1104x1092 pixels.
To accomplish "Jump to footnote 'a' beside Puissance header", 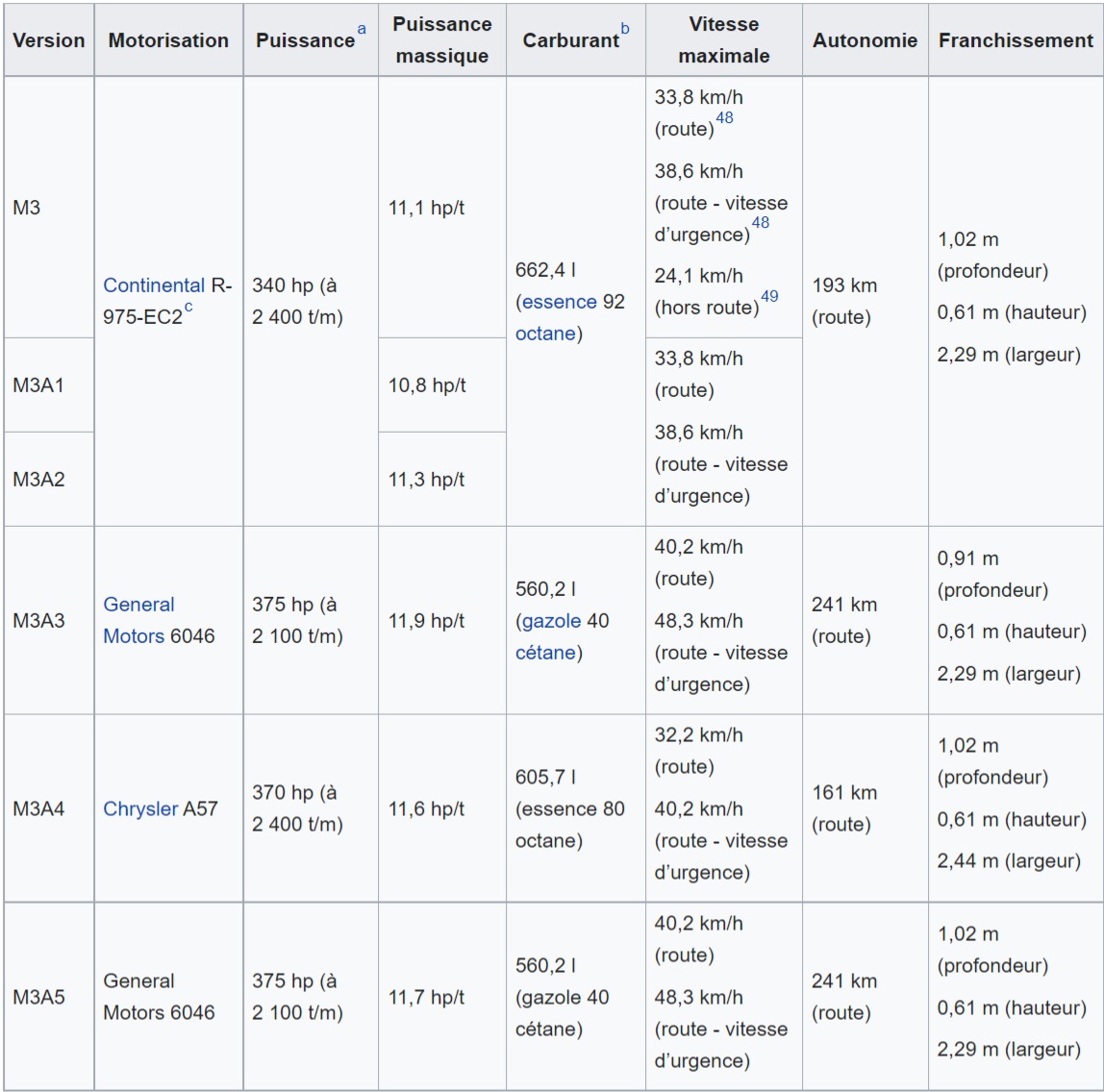I will point(362,30).
